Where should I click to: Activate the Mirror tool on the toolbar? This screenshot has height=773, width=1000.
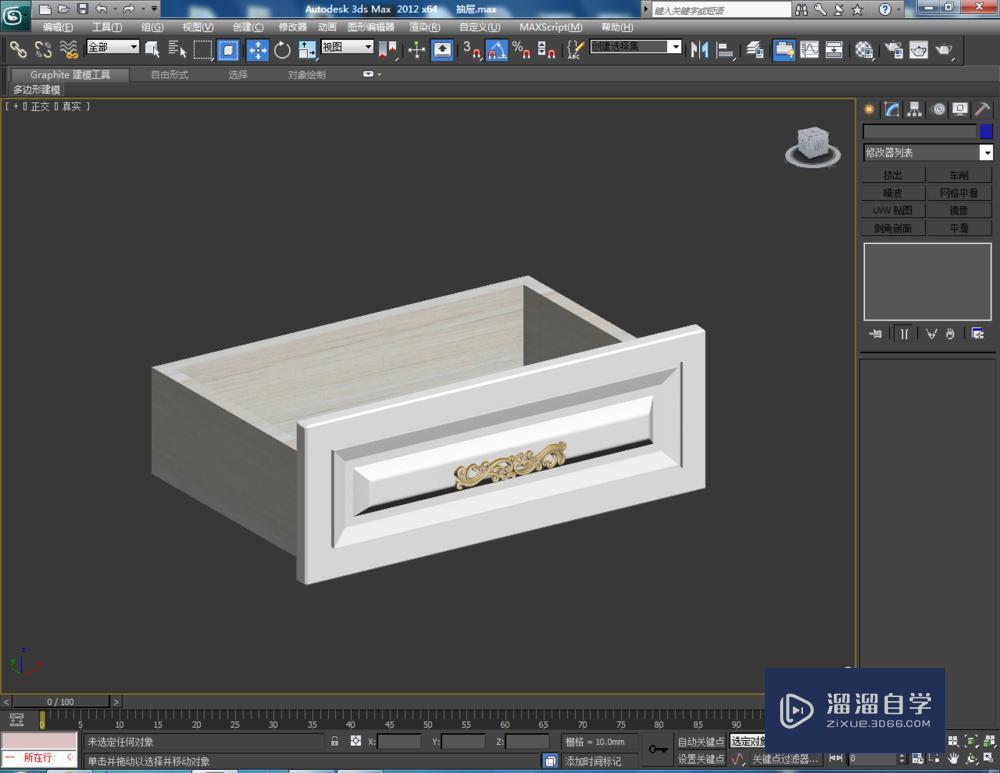click(x=698, y=50)
